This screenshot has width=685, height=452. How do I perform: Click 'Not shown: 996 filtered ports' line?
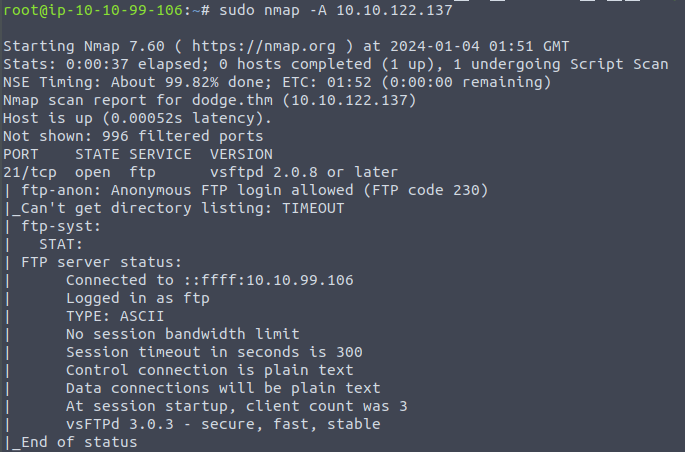pyautogui.click(x=133, y=136)
